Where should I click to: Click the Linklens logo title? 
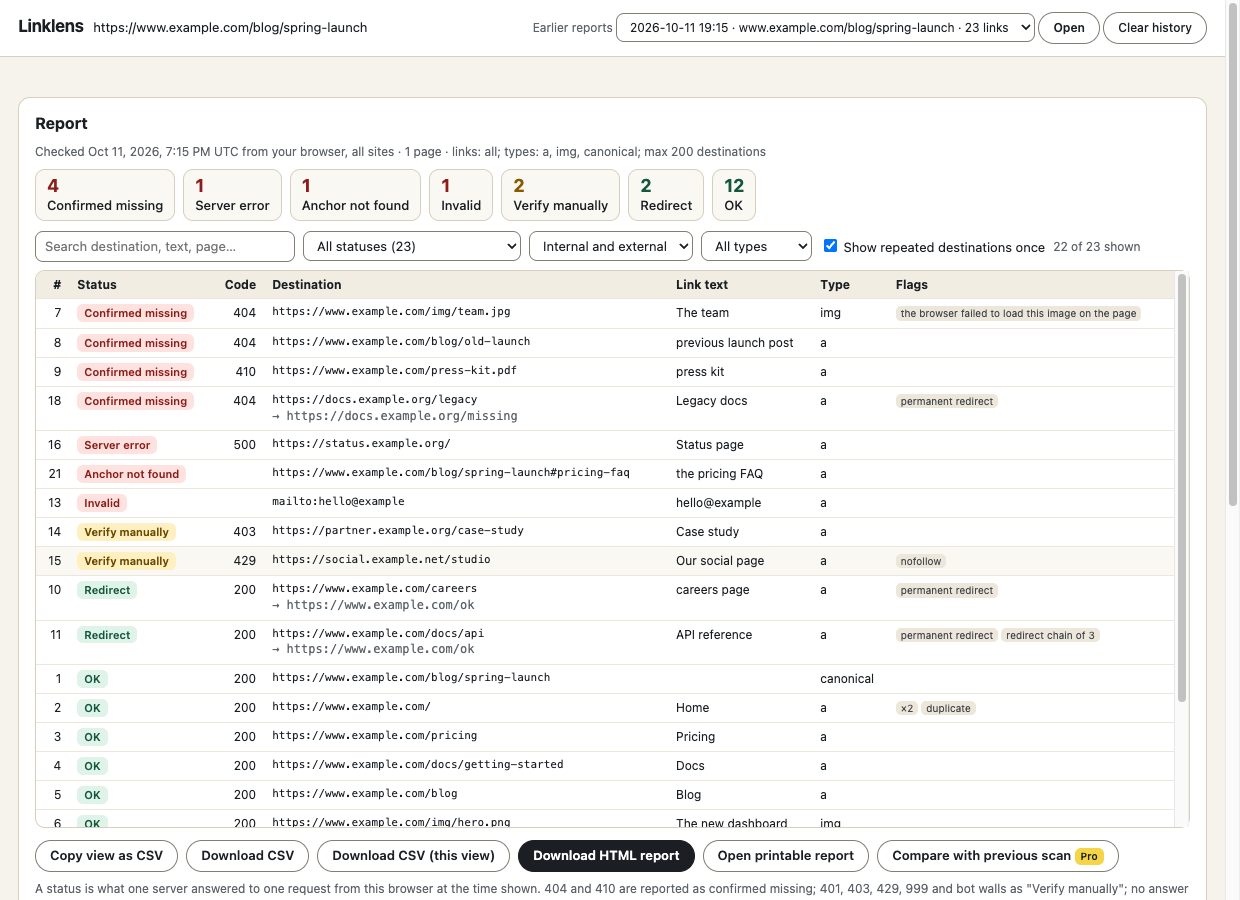tap(51, 27)
